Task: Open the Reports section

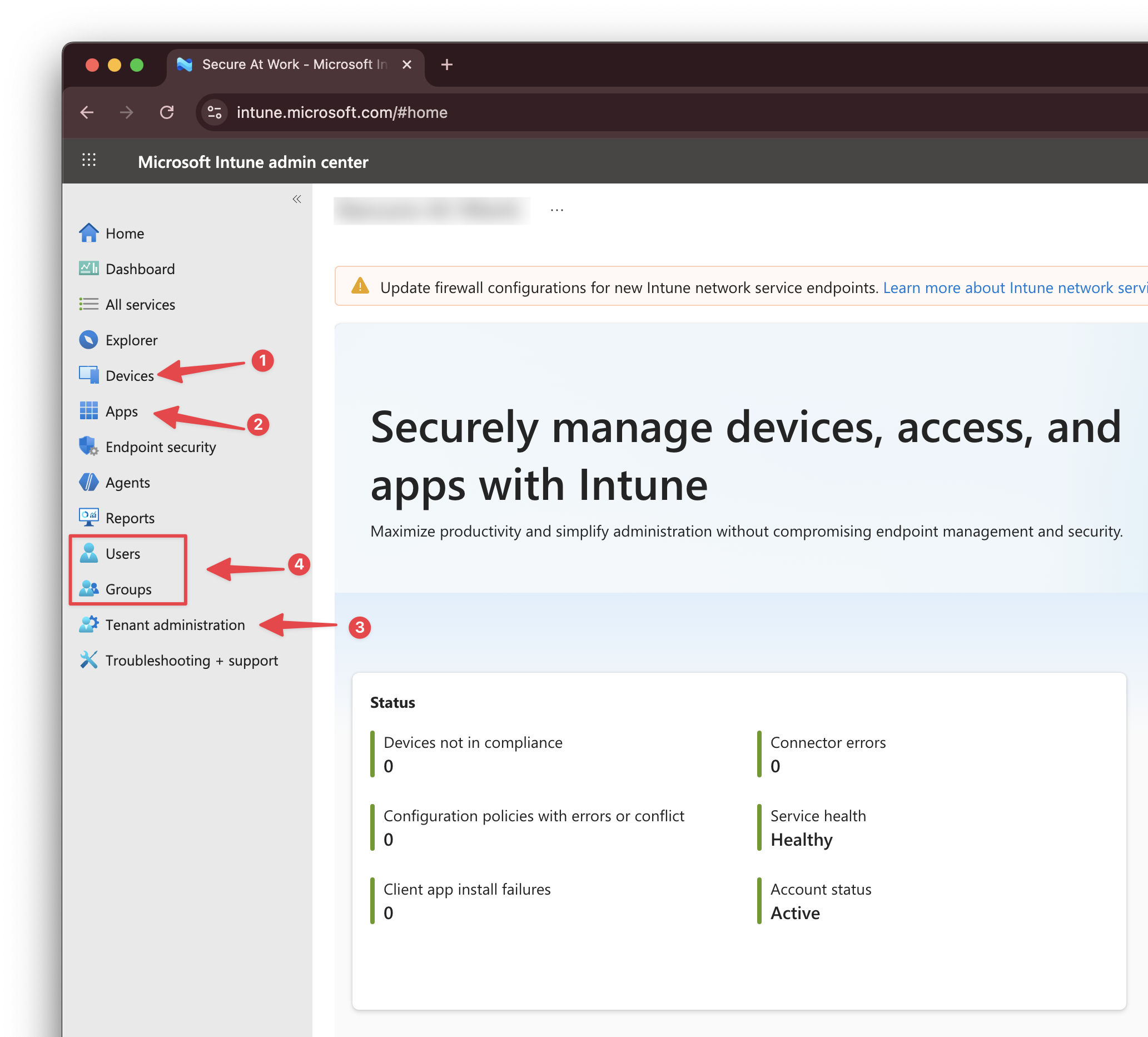Action: pyautogui.click(x=130, y=518)
